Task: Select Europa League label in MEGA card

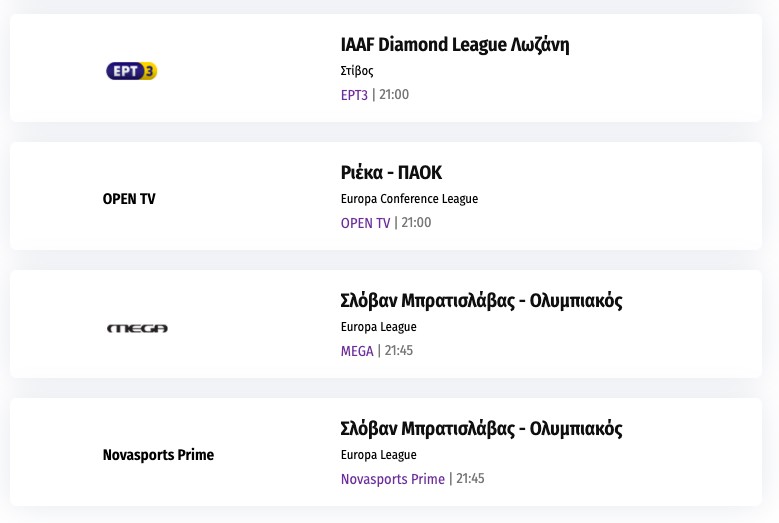Action: [x=378, y=327]
